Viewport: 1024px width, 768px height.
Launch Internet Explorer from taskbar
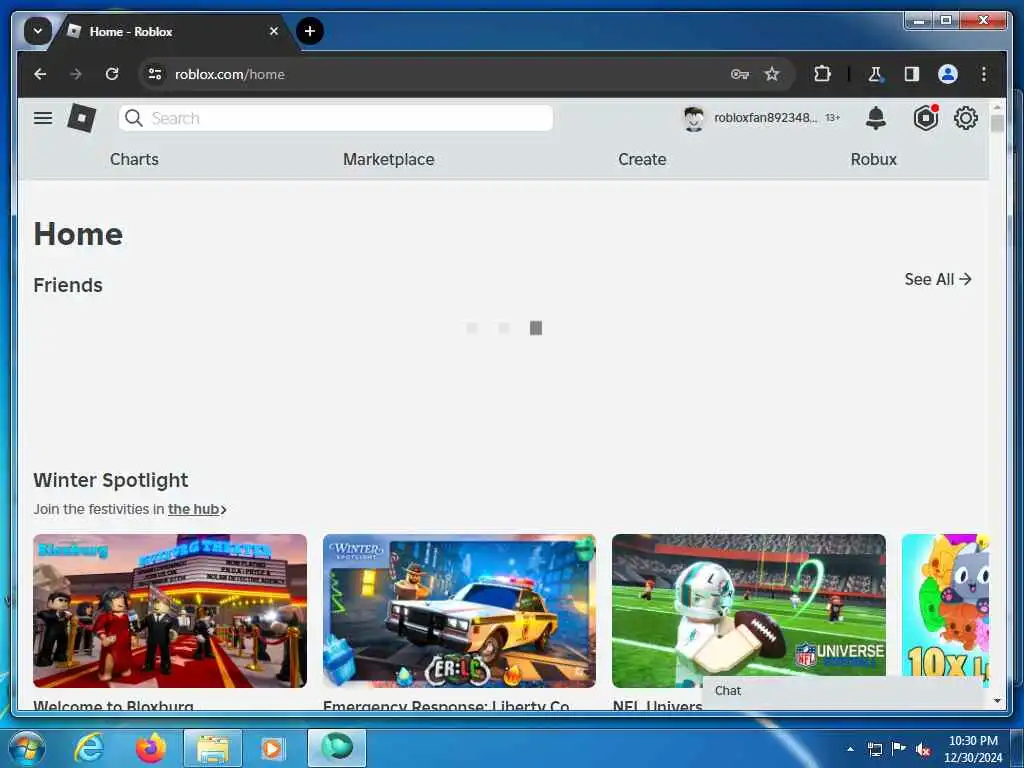pos(89,748)
